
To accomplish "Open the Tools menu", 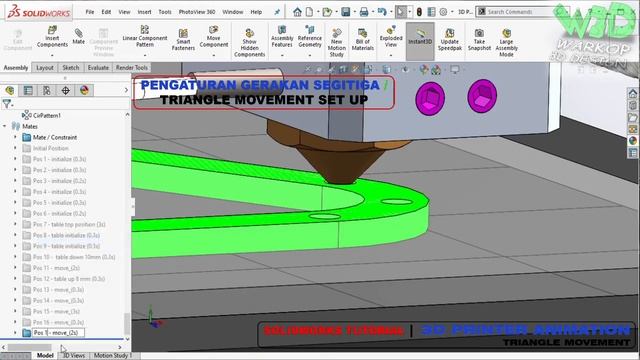I will (x=165, y=12).
